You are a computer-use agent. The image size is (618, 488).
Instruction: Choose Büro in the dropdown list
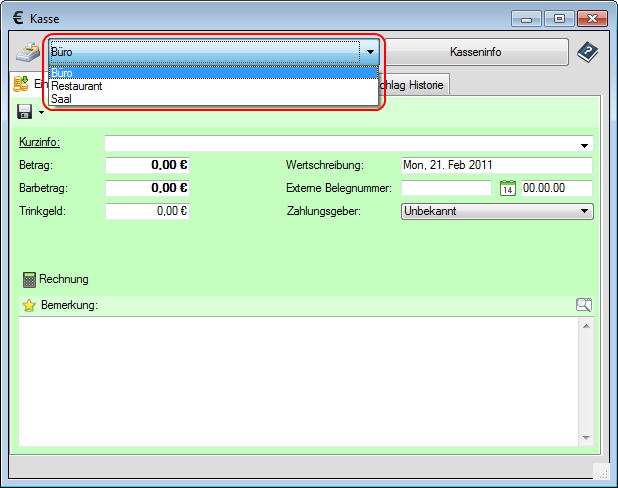(62, 74)
